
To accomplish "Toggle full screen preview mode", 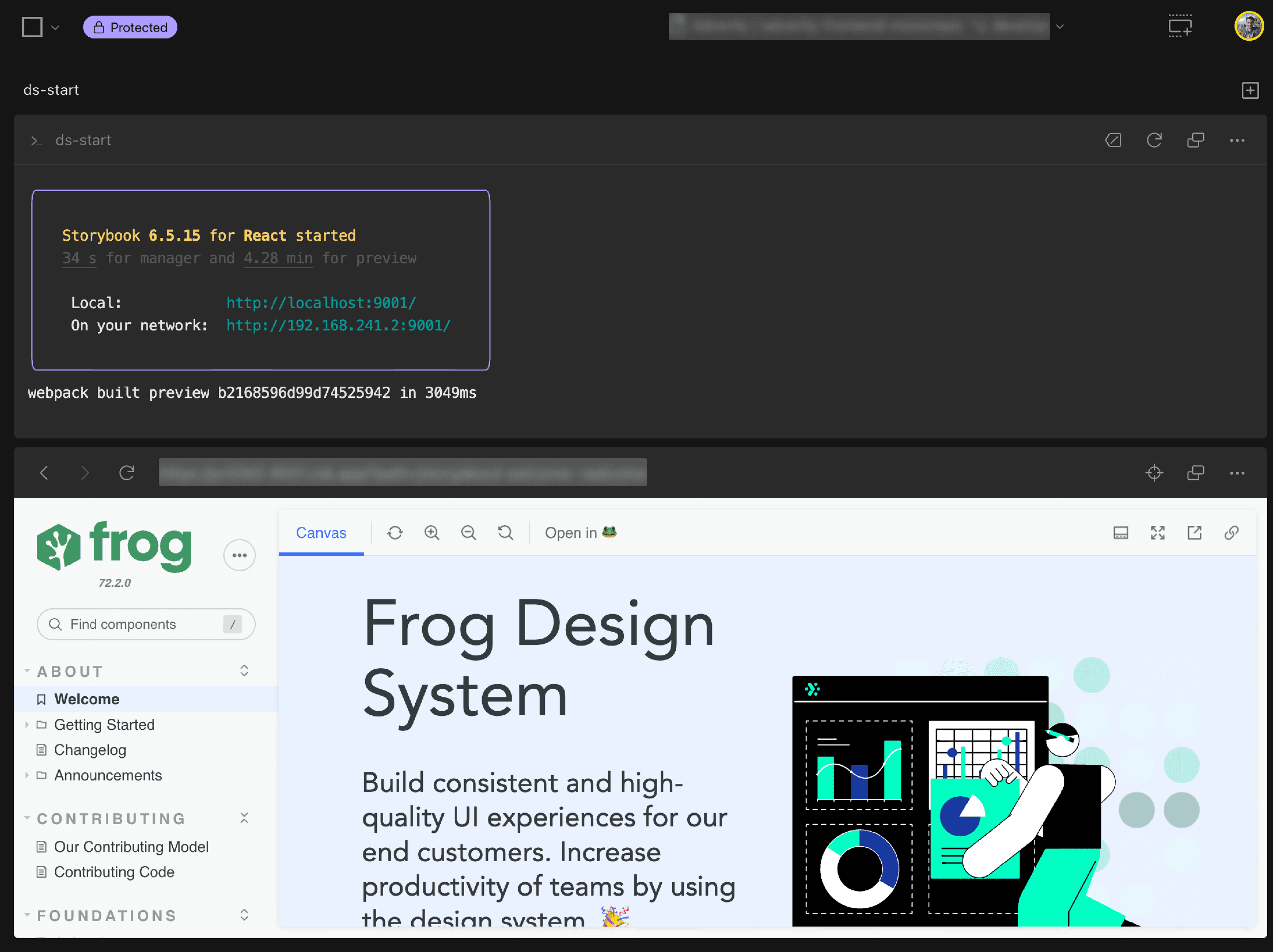I will tap(1158, 532).
